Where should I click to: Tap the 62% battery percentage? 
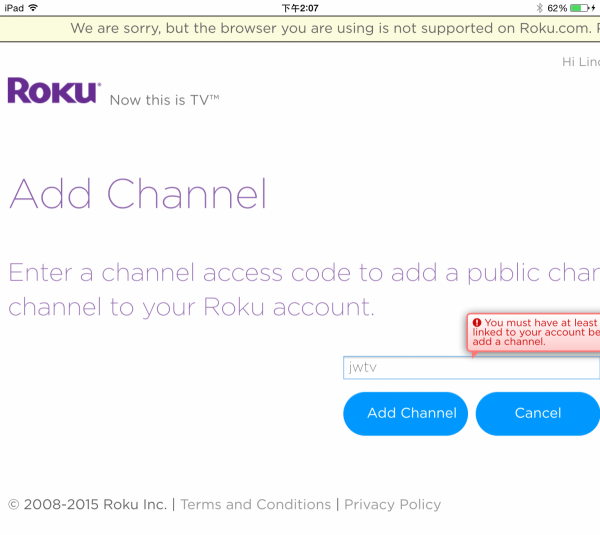[x=556, y=7]
